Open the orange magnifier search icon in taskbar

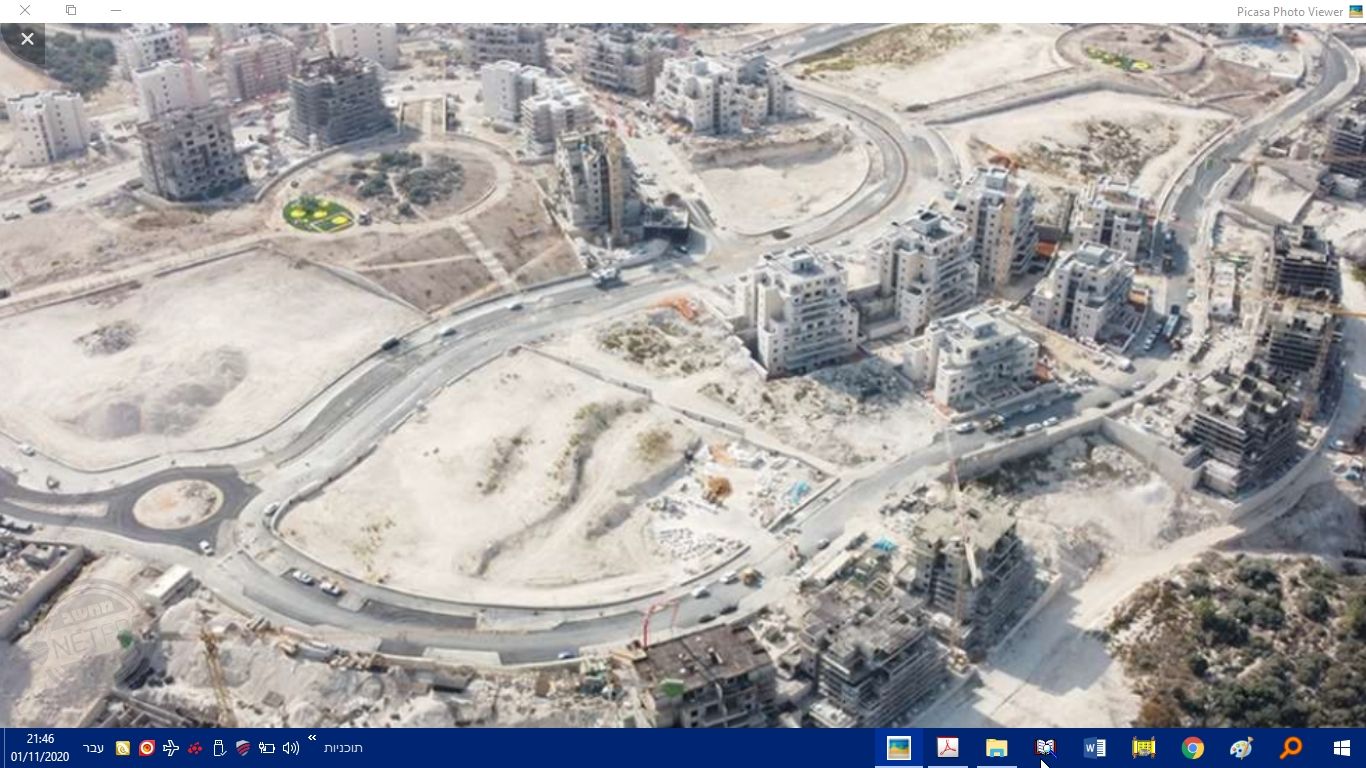click(1291, 748)
